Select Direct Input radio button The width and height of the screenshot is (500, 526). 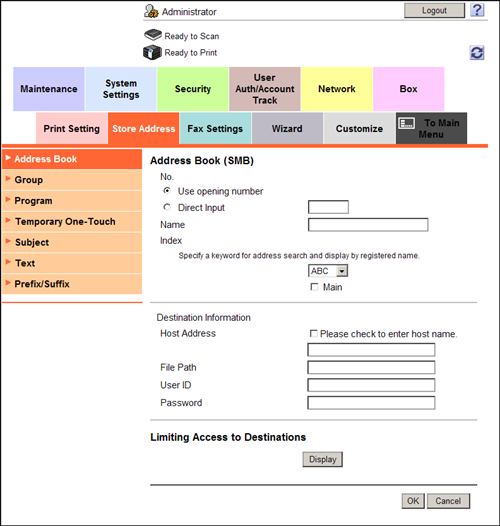pos(167,207)
